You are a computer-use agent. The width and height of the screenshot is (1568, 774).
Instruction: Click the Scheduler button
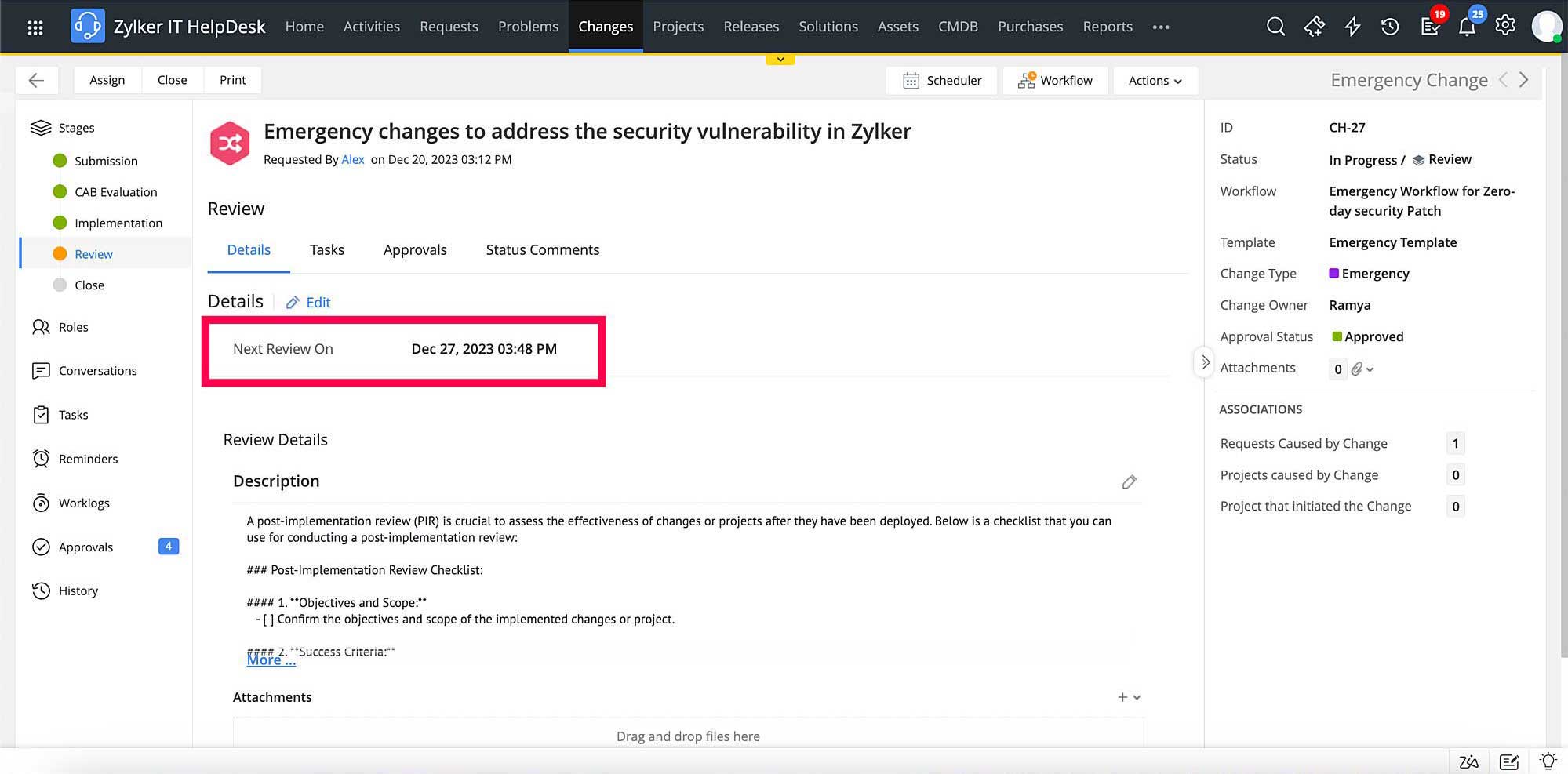coord(942,81)
